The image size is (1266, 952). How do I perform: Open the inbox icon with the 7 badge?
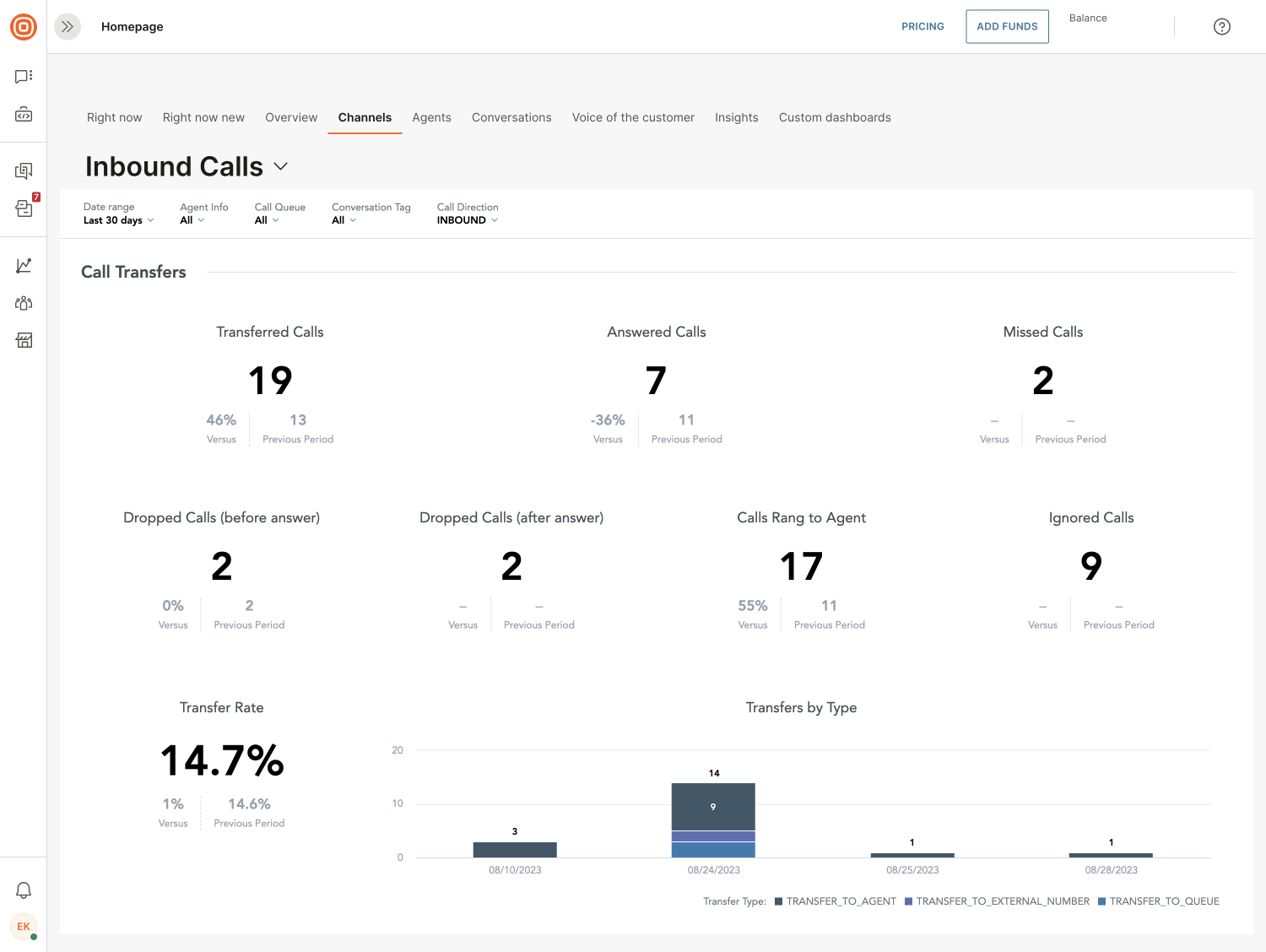[23, 208]
